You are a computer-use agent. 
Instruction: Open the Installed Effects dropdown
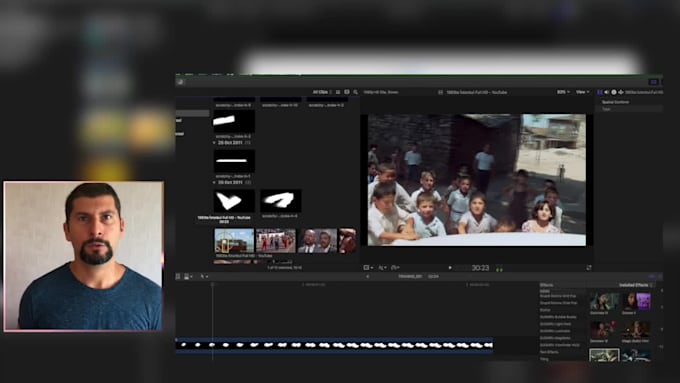pyautogui.click(x=636, y=285)
